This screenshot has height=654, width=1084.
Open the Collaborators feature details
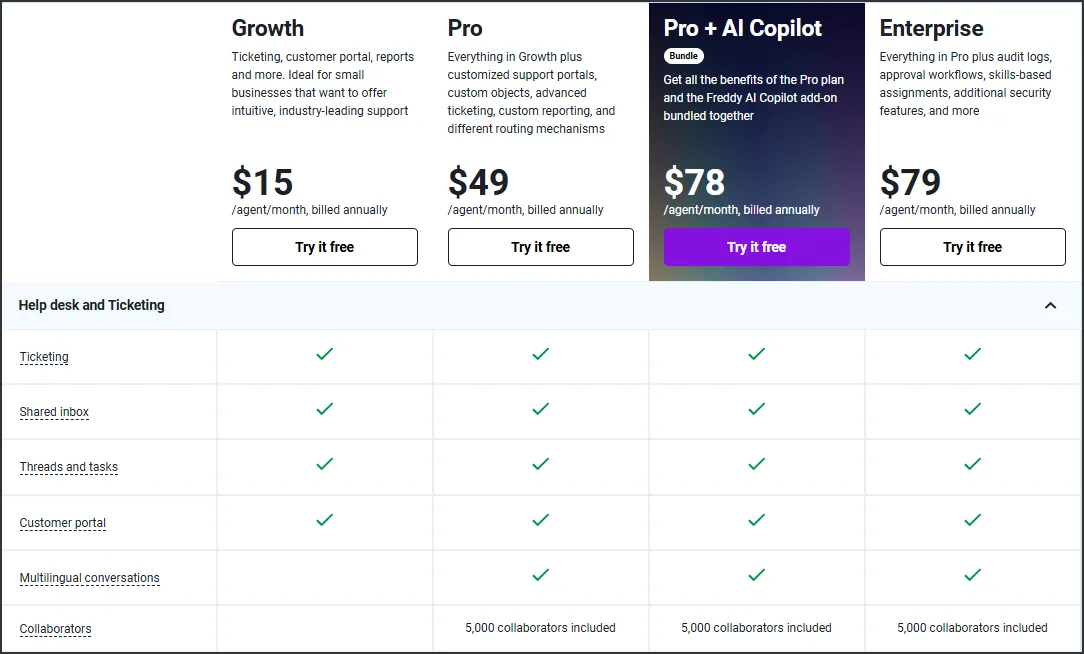55,628
